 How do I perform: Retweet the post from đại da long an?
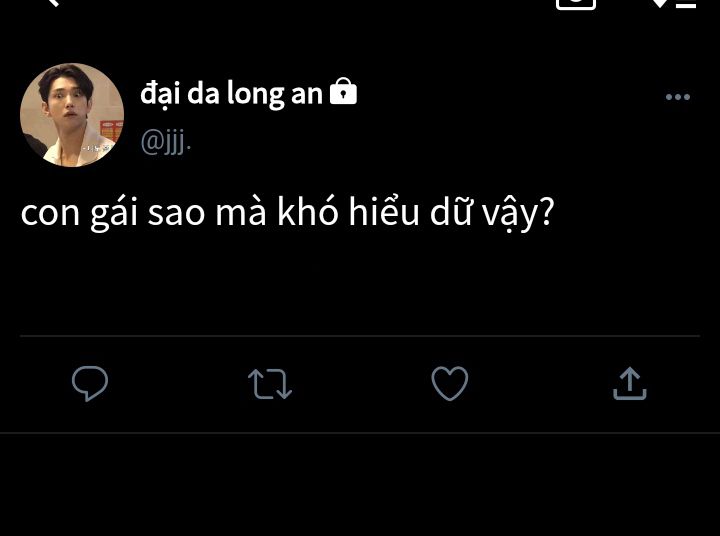tap(270, 384)
